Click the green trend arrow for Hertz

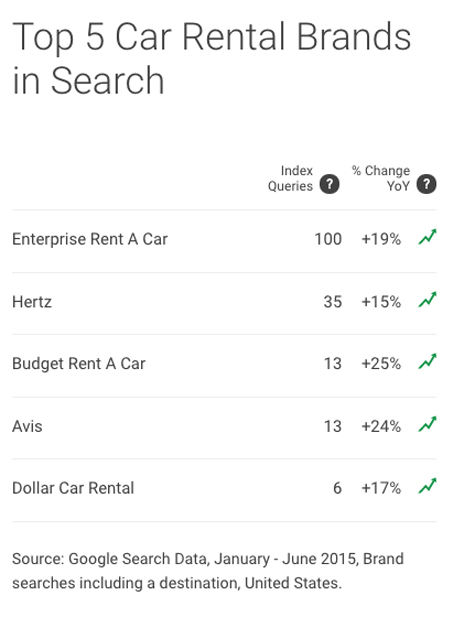tap(427, 300)
